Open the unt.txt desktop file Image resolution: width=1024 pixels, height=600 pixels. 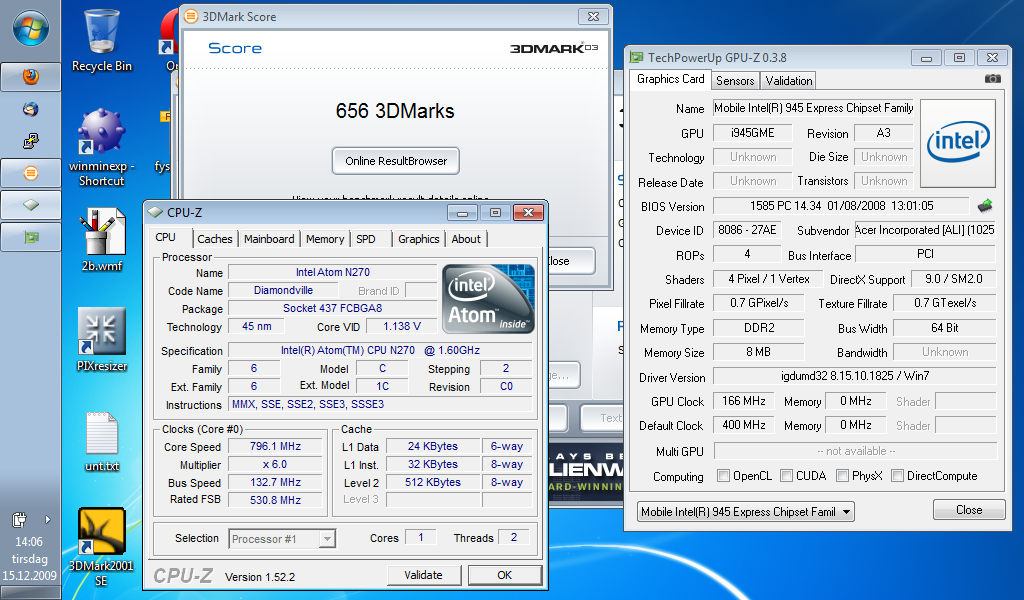pos(102,441)
